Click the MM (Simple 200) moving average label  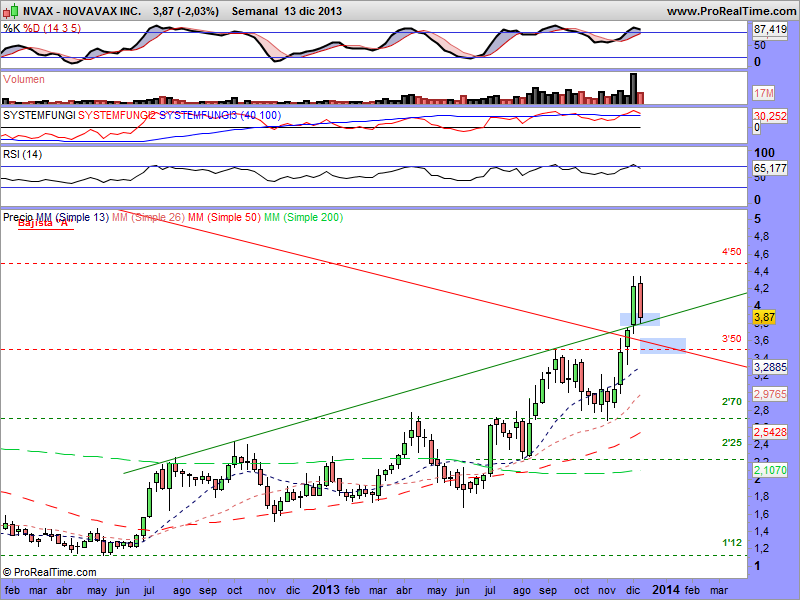point(304,217)
